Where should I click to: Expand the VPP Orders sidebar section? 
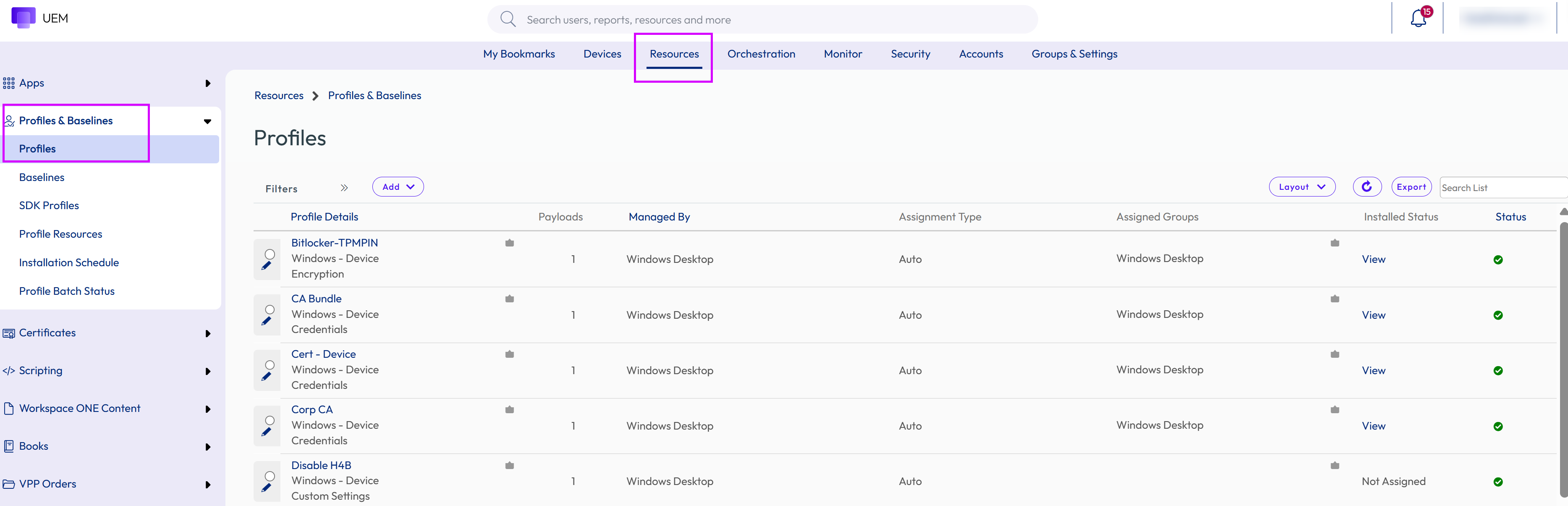[208, 485]
